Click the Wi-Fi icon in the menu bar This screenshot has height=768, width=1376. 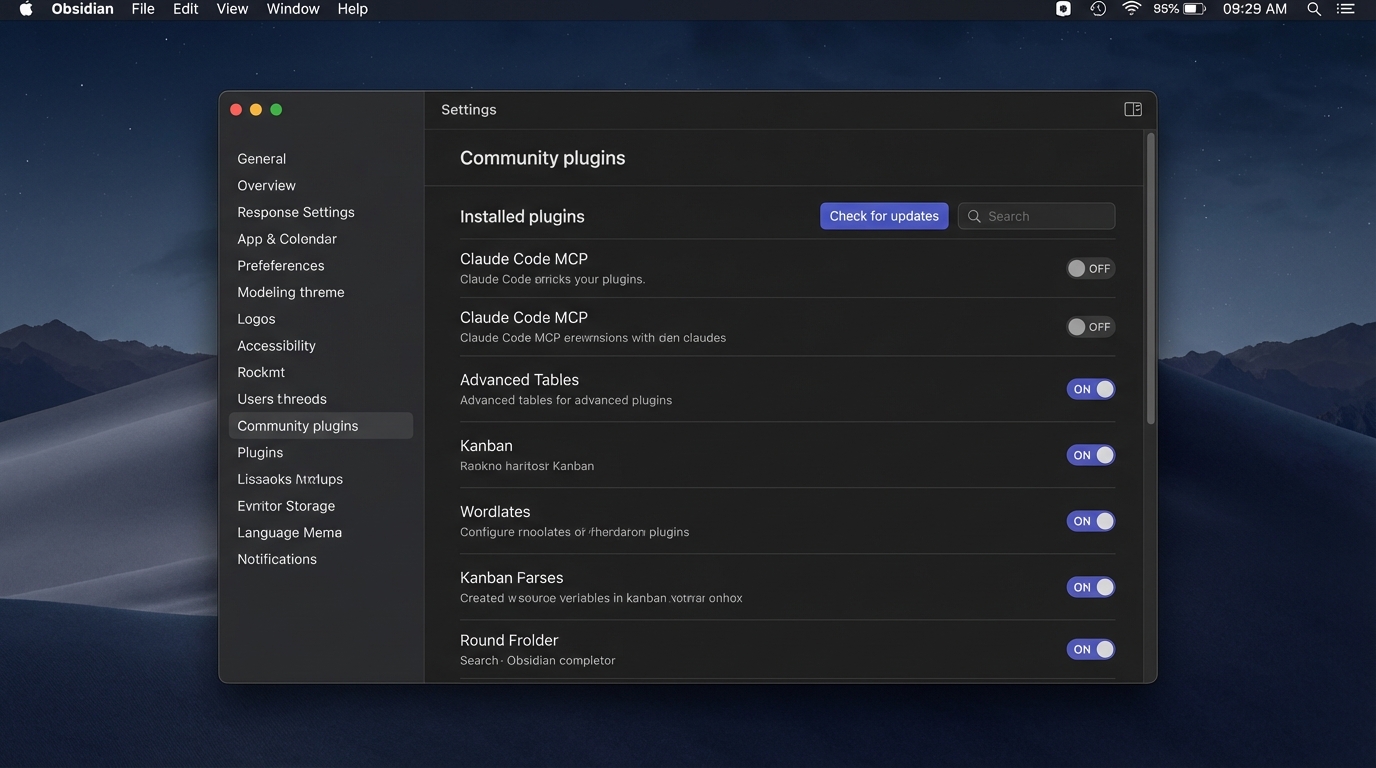tap(1131, 8)
